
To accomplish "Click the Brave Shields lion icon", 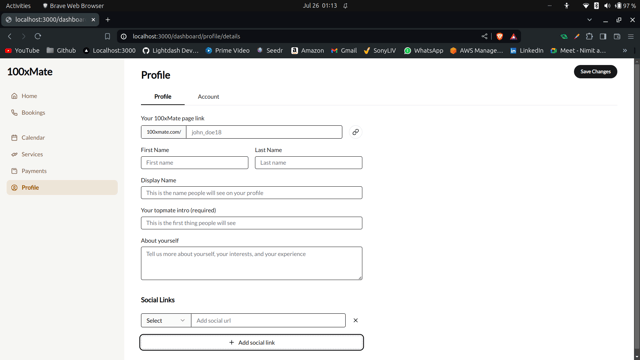I will tap(500, 36).
